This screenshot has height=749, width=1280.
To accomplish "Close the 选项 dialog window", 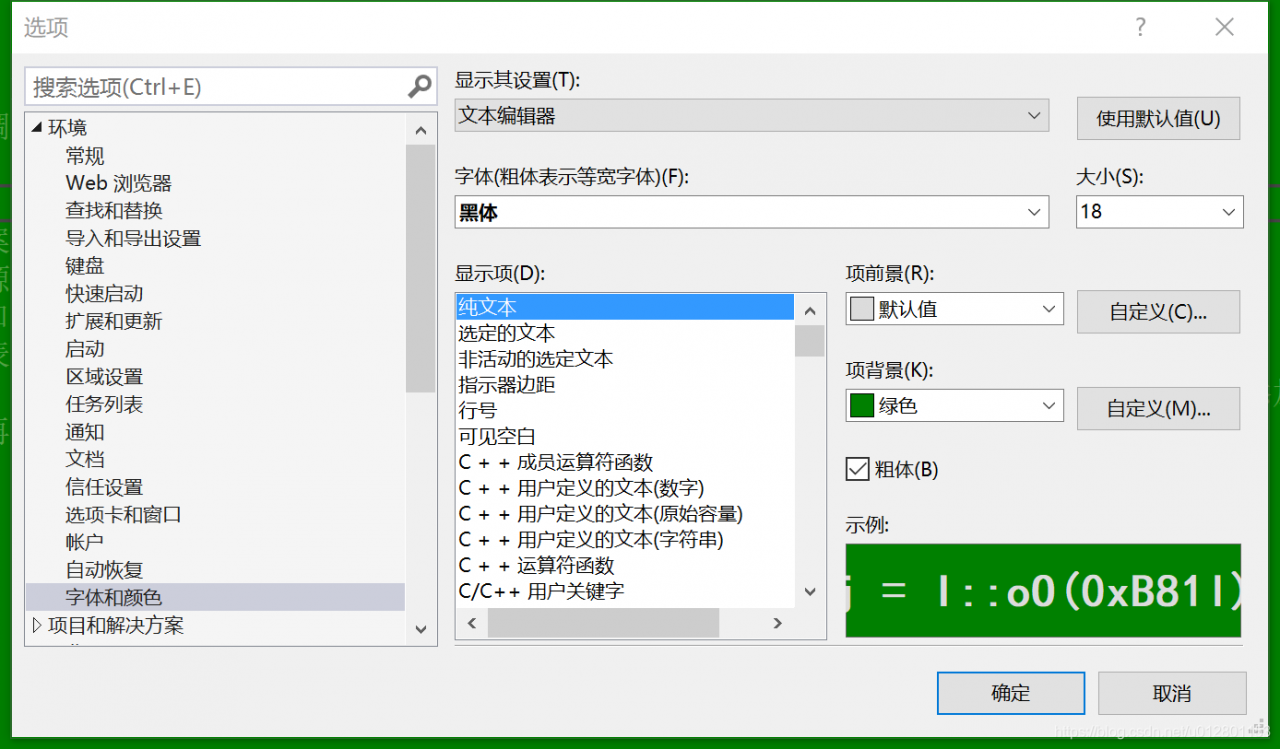I will 1224,27.
